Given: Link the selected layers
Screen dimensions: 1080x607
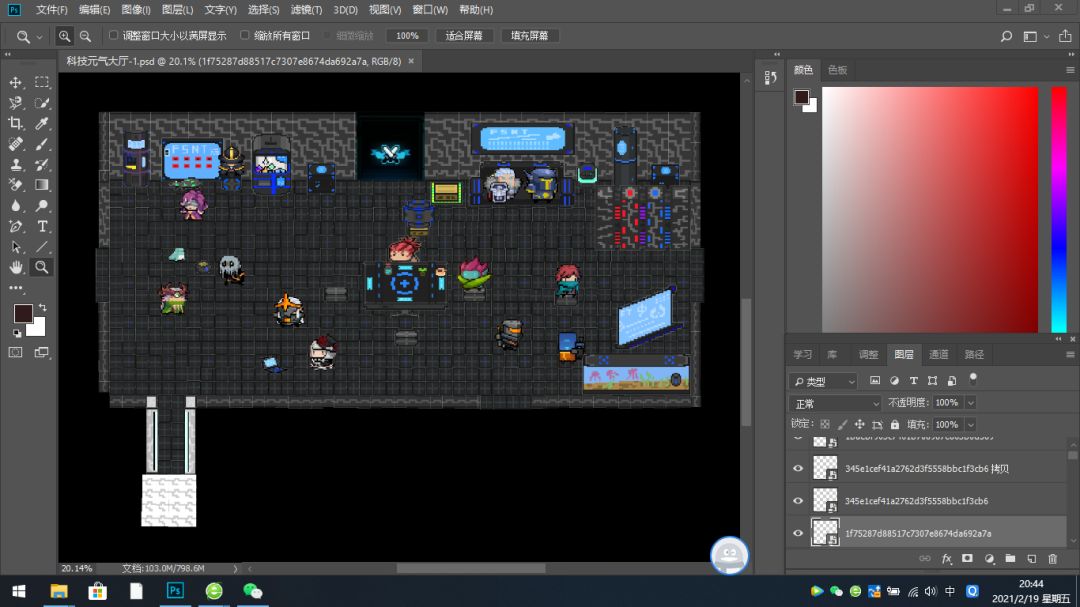Looking at the screenshot, I should (924, 559).
